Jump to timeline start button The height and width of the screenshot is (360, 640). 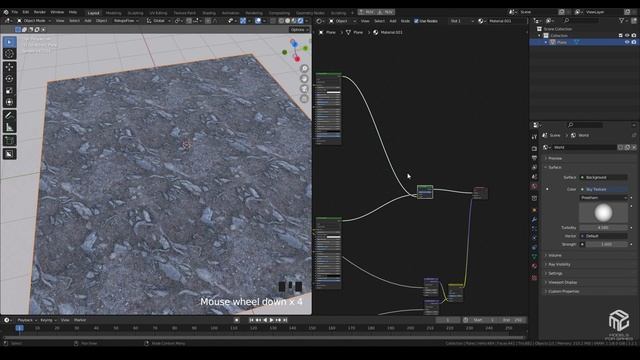(251, 320)
